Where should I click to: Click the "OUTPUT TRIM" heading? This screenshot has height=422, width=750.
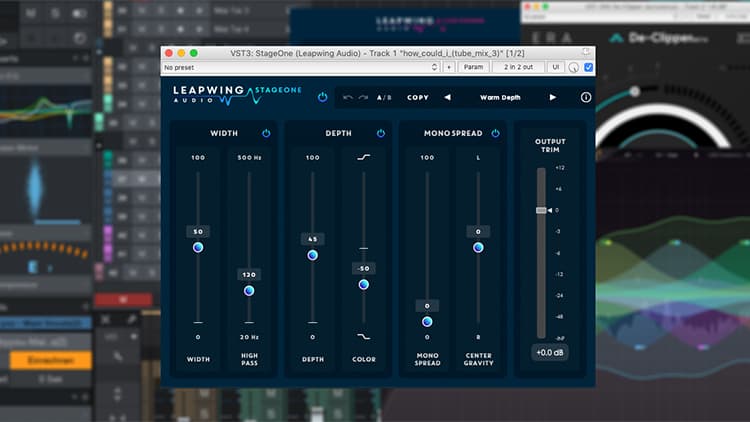tap(550, 145)
